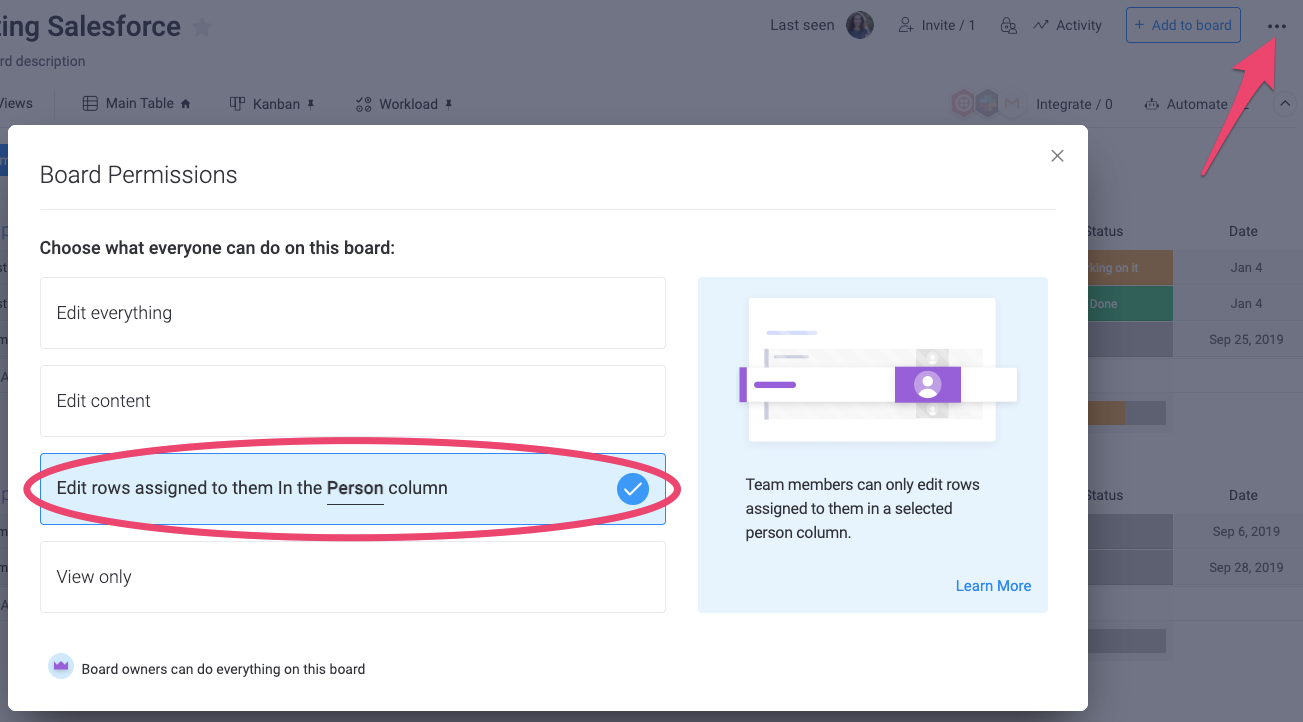Click the board discussion icon beside Invite
This screenshot has height=722, width=1303.
[1008, 26]
